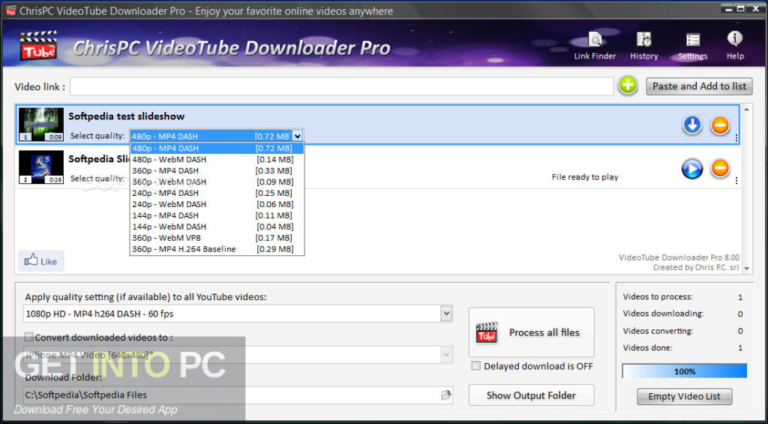Click into the Video link field
Viewport: 768px width, 424px height.
click(341, 87)
